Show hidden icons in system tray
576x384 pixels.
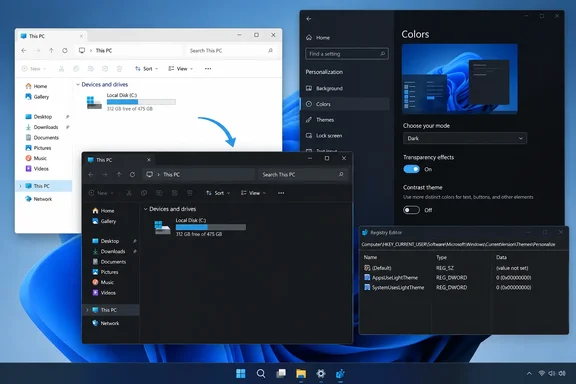point(529,374)
